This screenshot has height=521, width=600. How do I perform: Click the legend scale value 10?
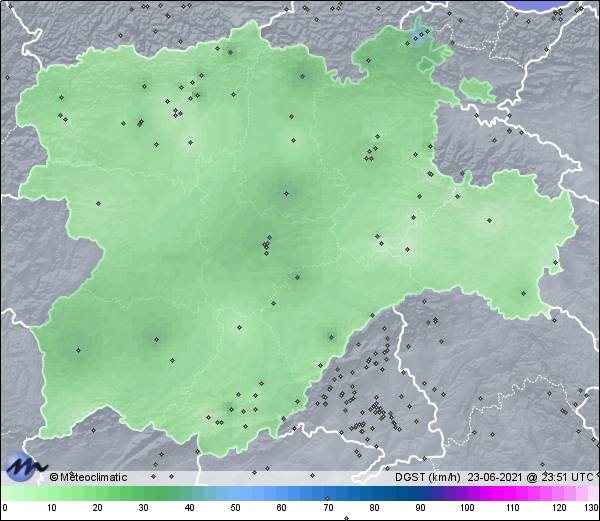point(52,508)
